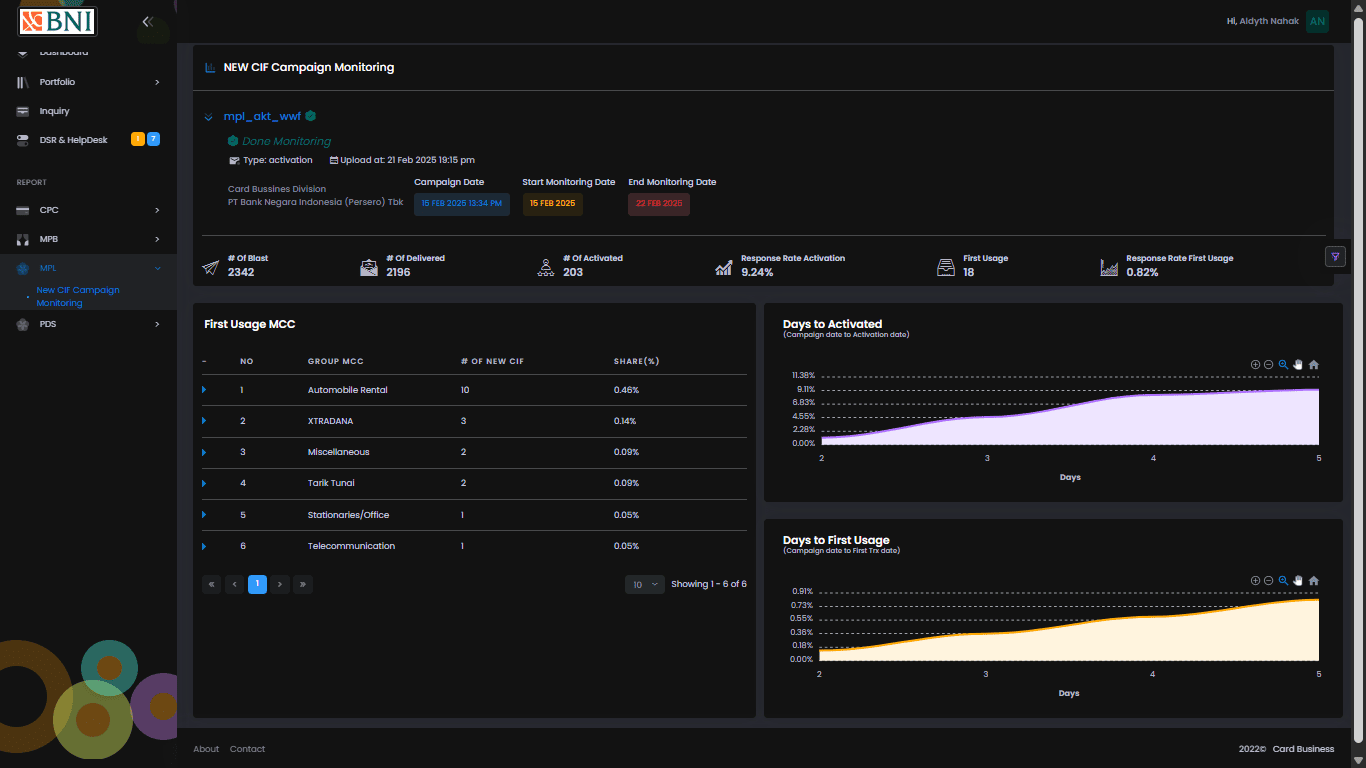This screenshot has width=1366, height=768.
Task: Collapse the mpl_akt_wwf campaign section
Action: [x=208, y=117]
